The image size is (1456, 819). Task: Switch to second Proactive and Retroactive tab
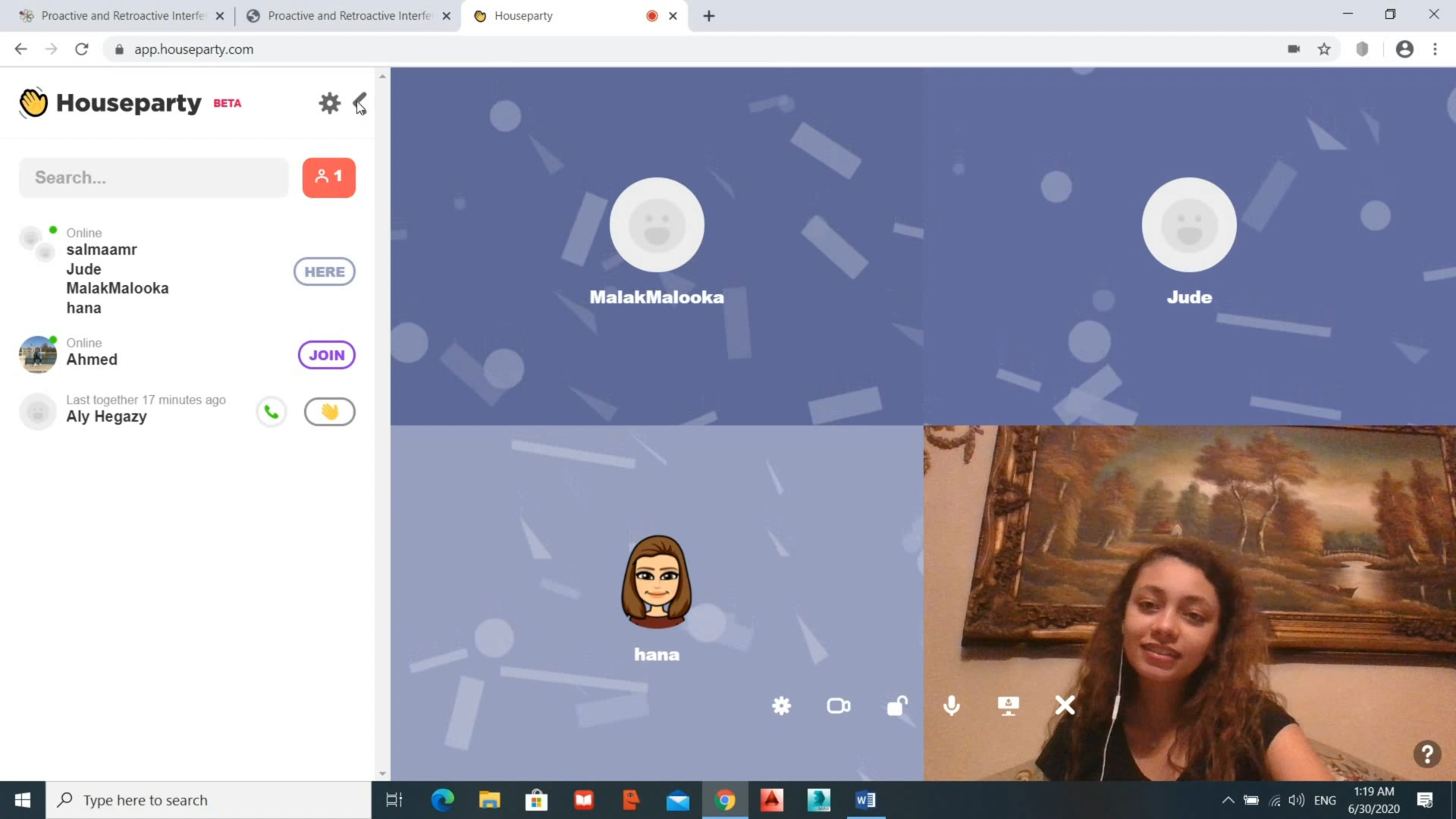coord(349,15)
